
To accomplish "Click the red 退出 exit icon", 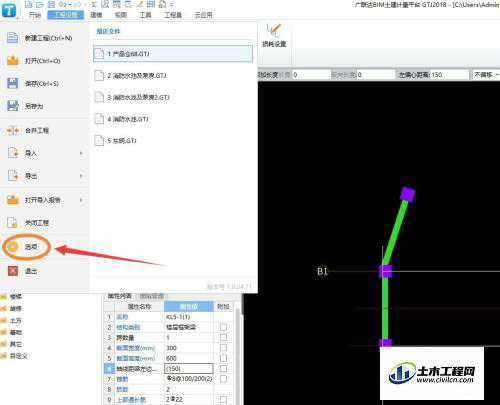I will pos(13,271).
